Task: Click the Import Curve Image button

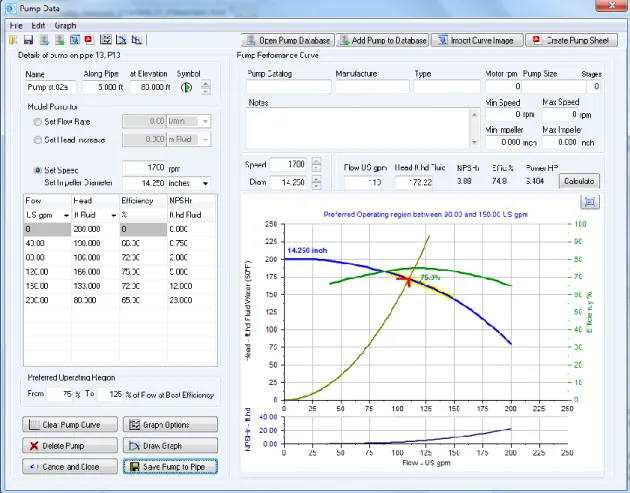Action: [x=477, y=40]
